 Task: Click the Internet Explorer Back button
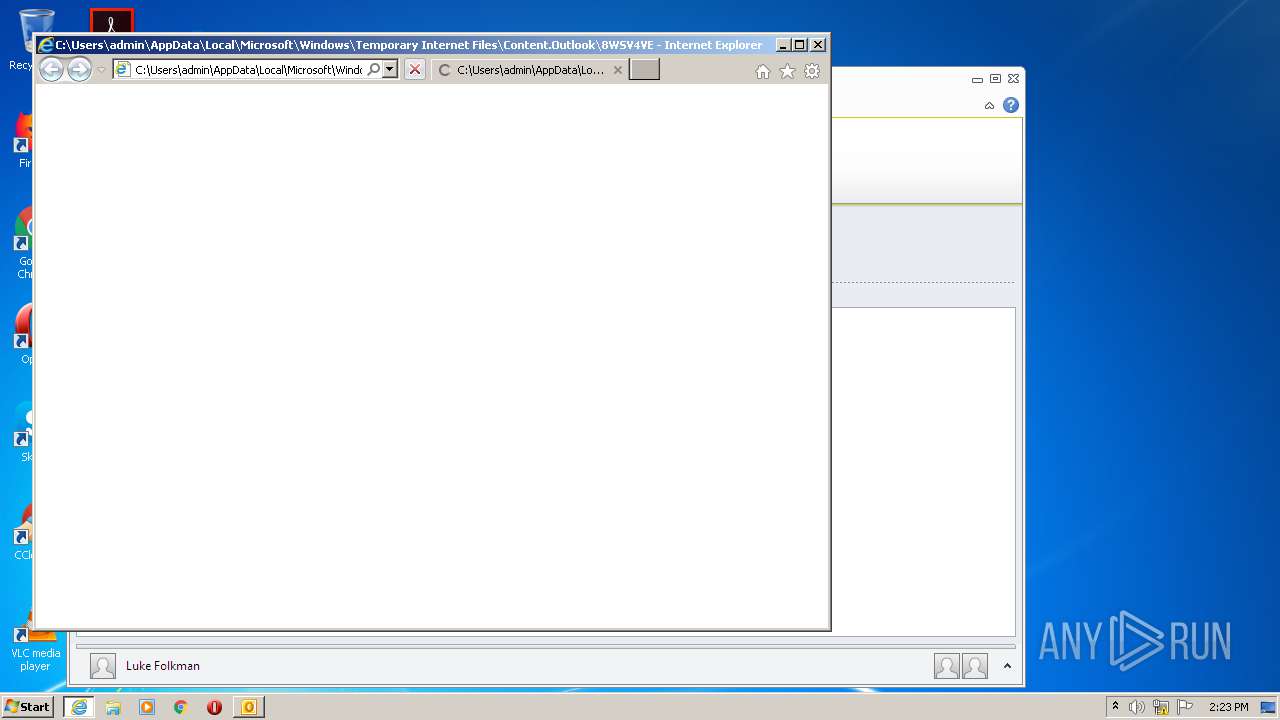click(51, 69)
